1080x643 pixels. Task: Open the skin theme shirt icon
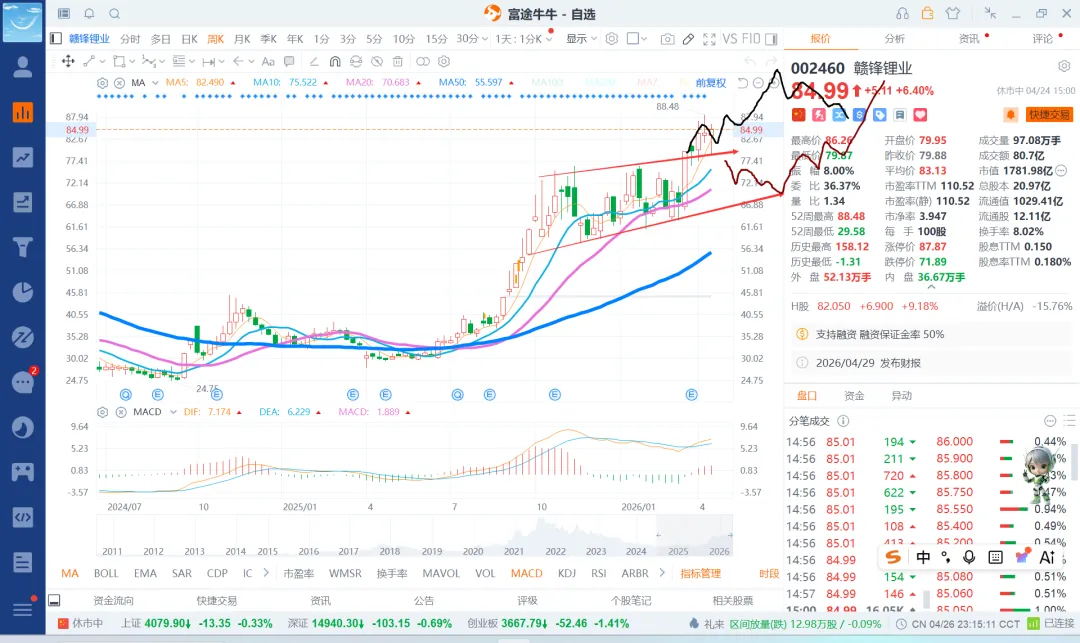click(953, 14)
